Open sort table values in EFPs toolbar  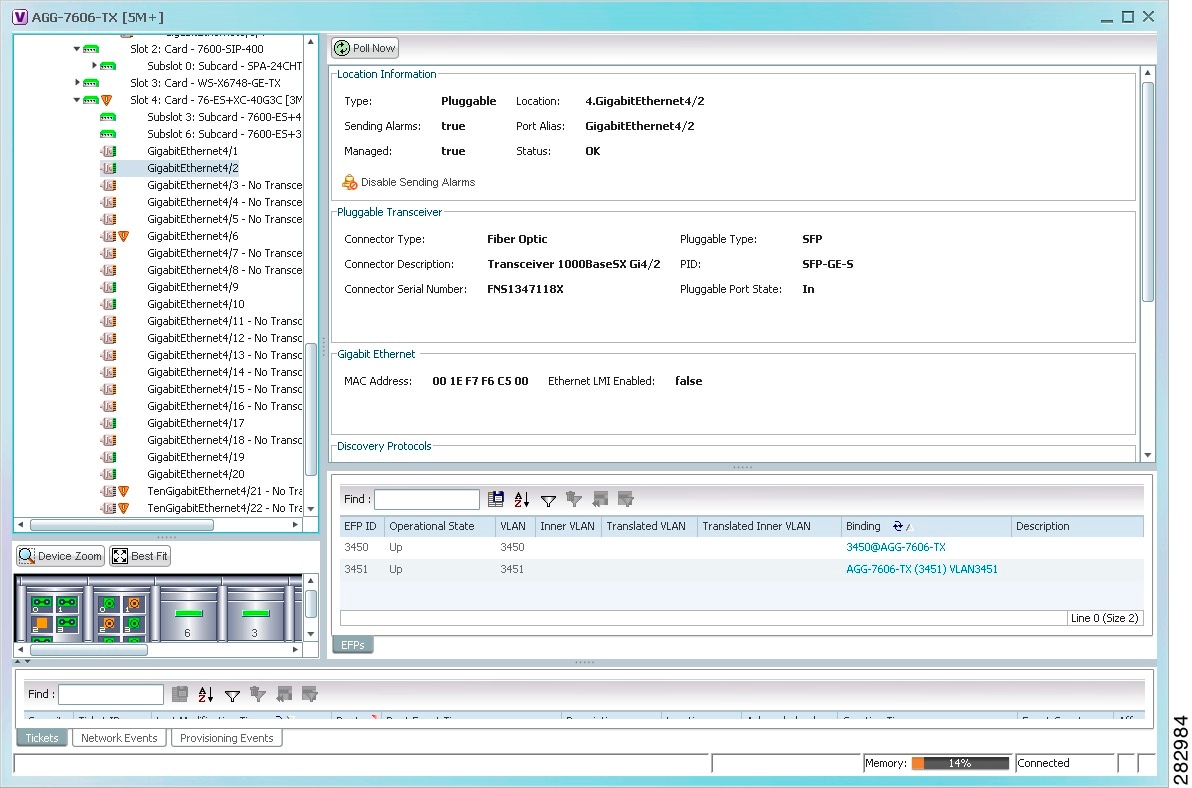click(522, 499)
